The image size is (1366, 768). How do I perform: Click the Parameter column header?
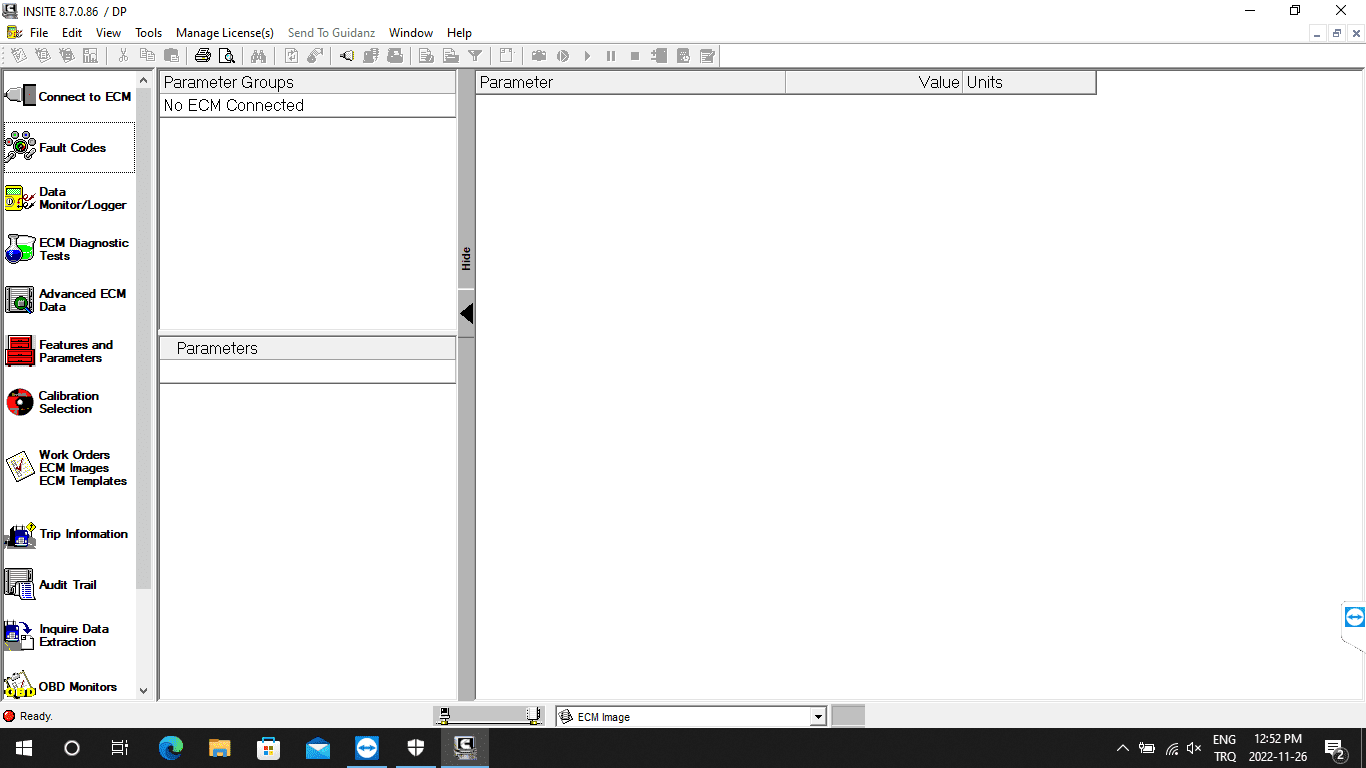(630, 83)
